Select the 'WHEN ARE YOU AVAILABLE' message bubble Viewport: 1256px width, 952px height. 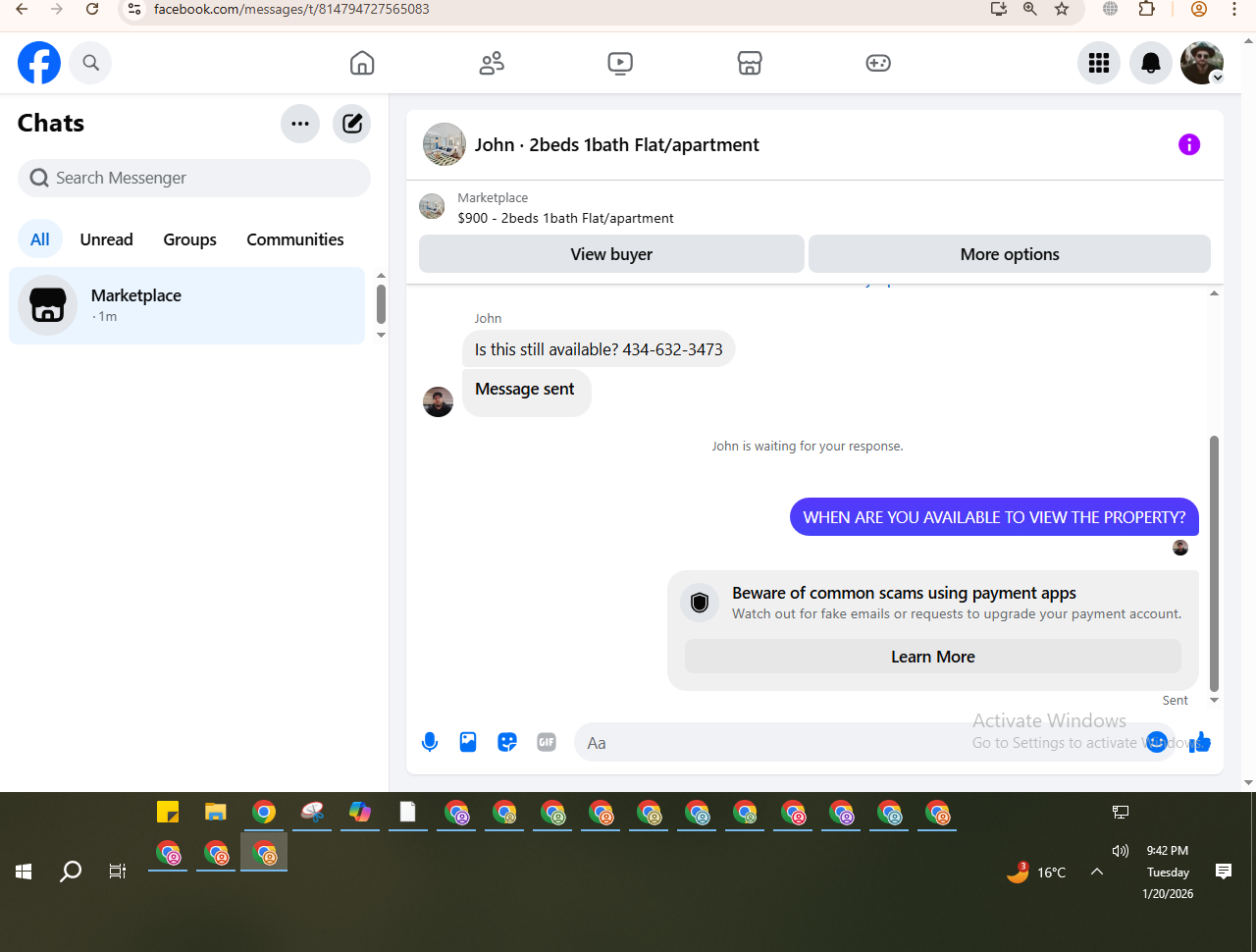(994, 517)
